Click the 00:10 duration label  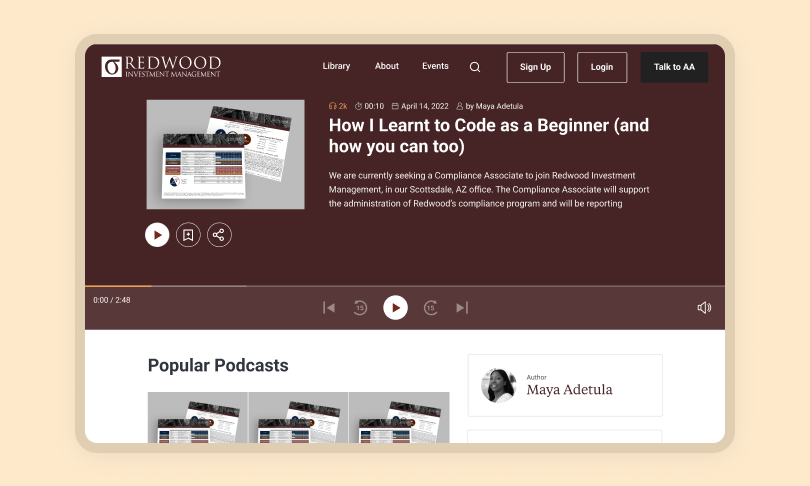(x=369, y=106)
